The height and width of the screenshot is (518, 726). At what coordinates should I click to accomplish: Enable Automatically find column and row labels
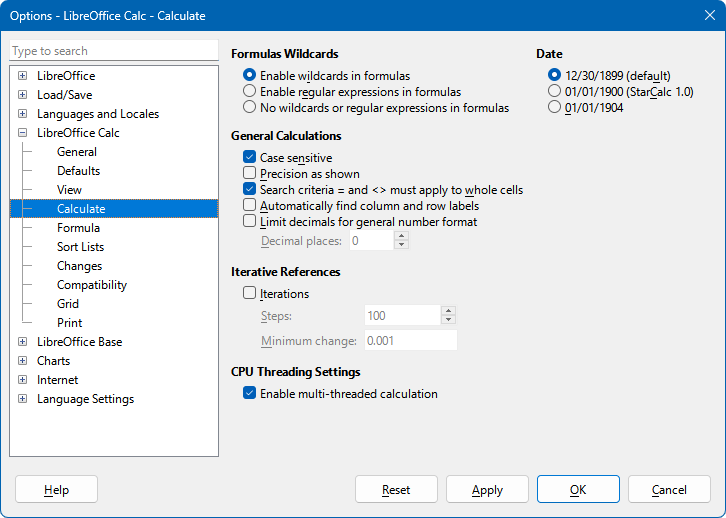click(250, 205)
